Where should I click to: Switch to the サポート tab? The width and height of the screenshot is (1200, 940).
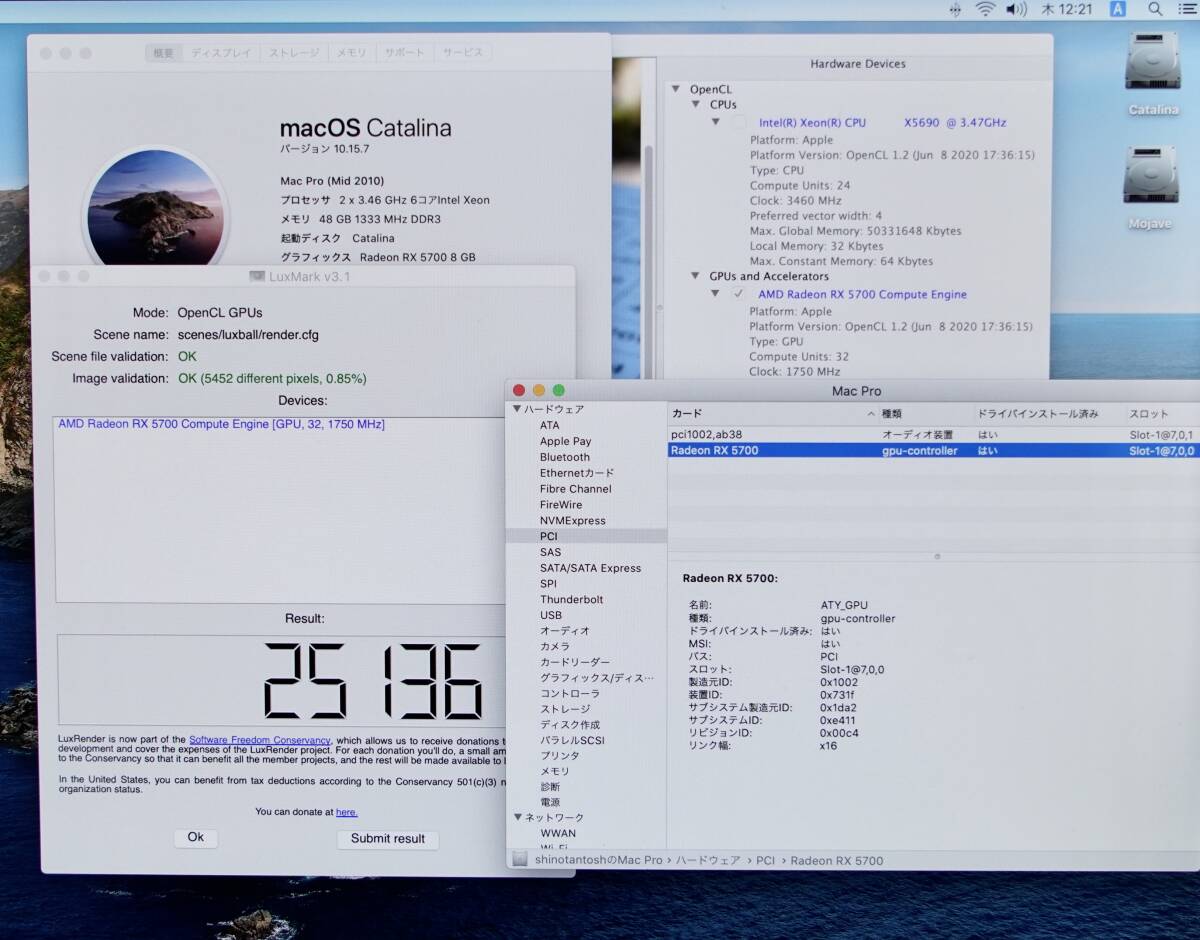pyautogui.click(x=405, y=53)
